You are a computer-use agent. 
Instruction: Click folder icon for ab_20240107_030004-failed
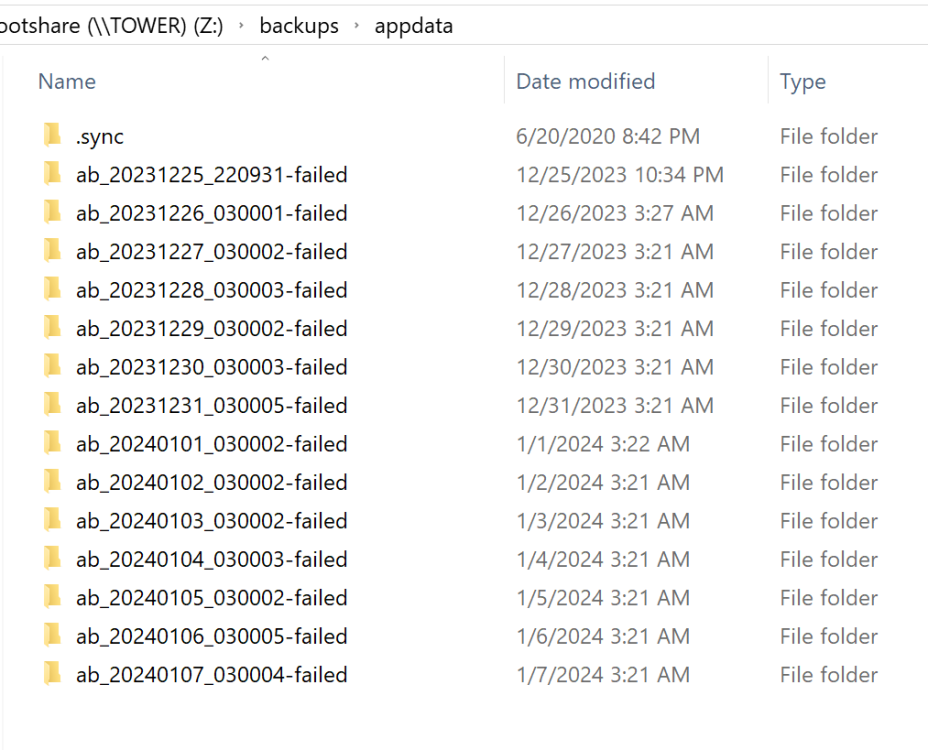click(52, 674)
